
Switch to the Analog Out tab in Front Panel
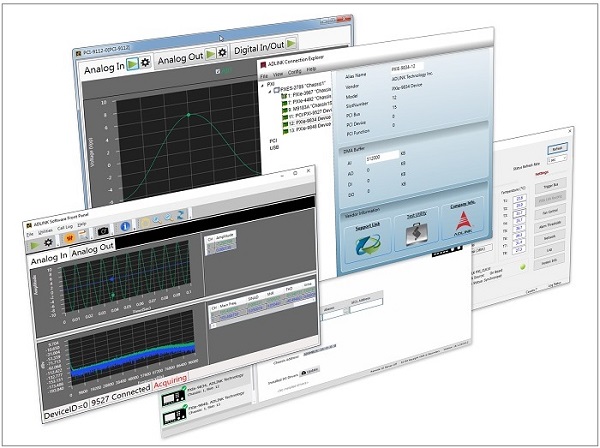tap(89, 246)
